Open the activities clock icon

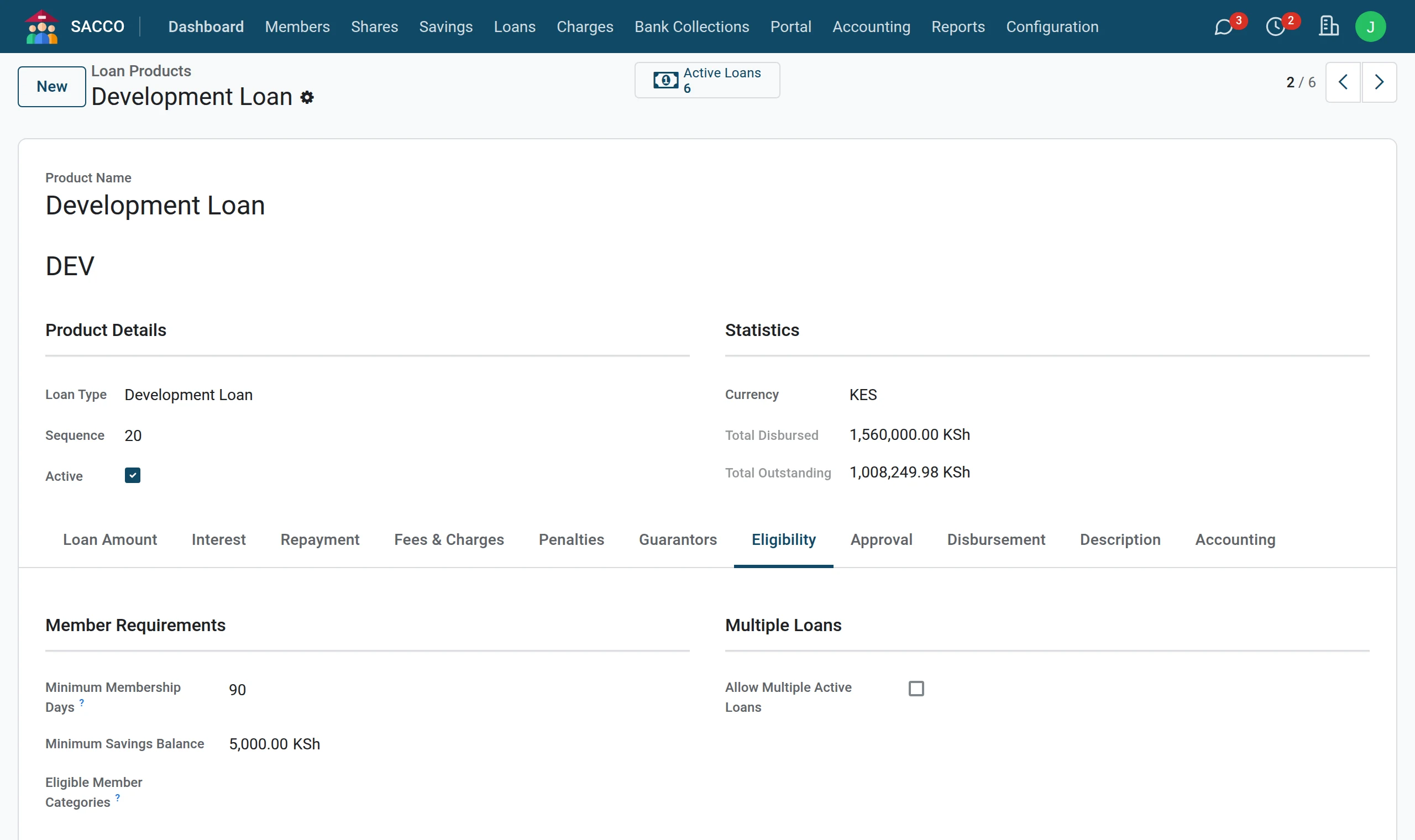pos(1275,27)
